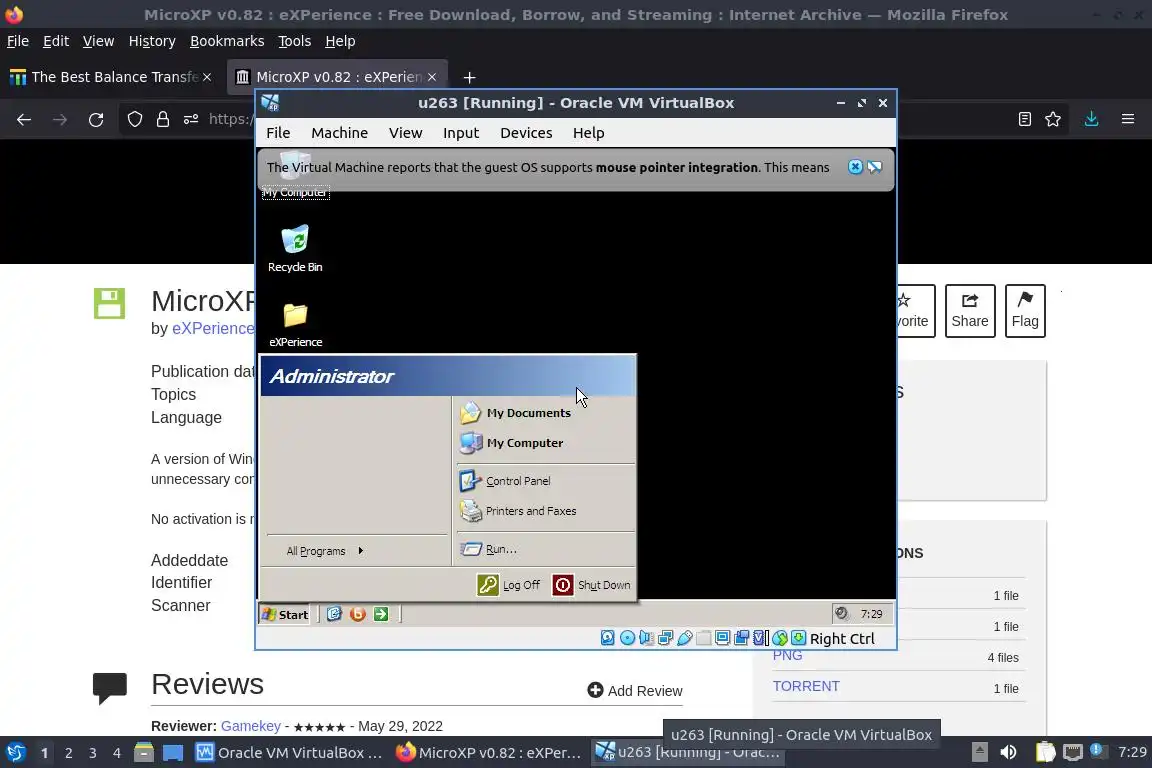This screenshot has height=768, width=1152.
Task: Click the recording status icon
Action: [x=741, y=638]
